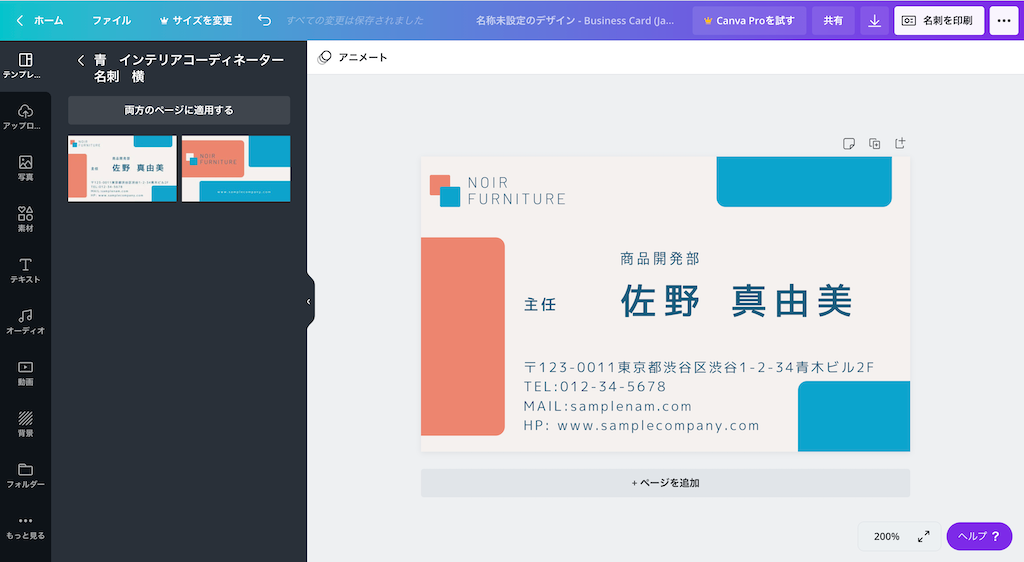The width and height of the screenshot is (1024, 562).
Task: Collapse the side panel with arrow handle
Action: click(x=308, y=301)
